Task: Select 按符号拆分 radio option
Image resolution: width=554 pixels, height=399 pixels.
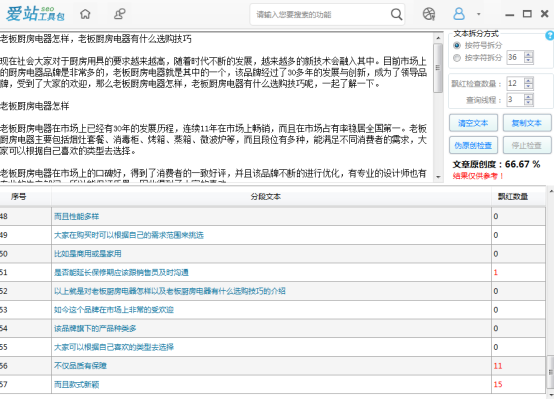Action: [457, 45]
